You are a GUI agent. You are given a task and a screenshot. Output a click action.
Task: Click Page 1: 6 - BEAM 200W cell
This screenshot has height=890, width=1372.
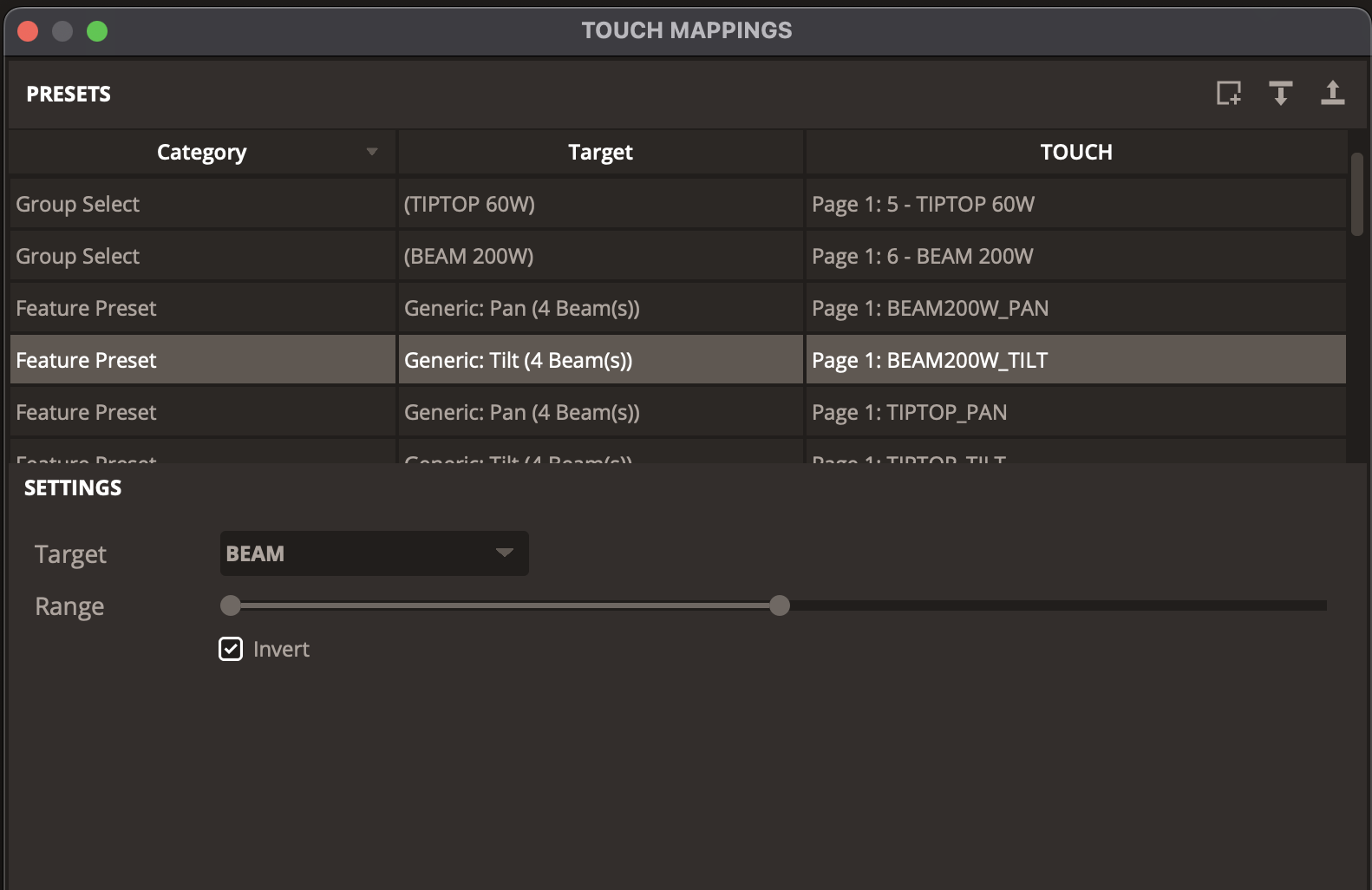click(1075, 256)
